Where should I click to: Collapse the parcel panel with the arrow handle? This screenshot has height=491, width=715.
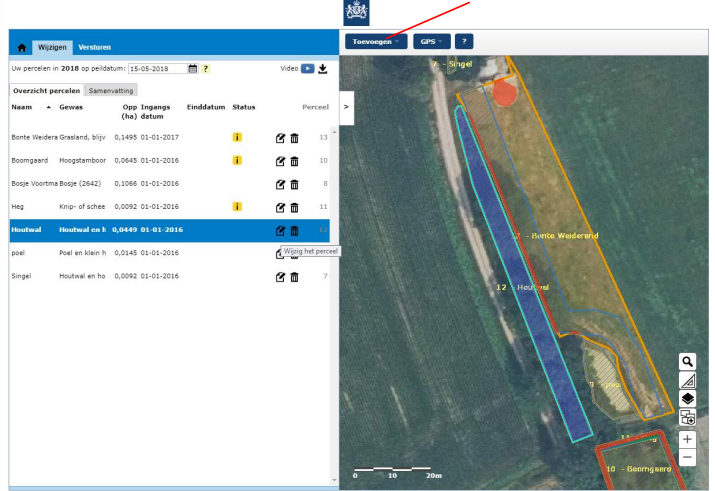(x=346, y=105)
